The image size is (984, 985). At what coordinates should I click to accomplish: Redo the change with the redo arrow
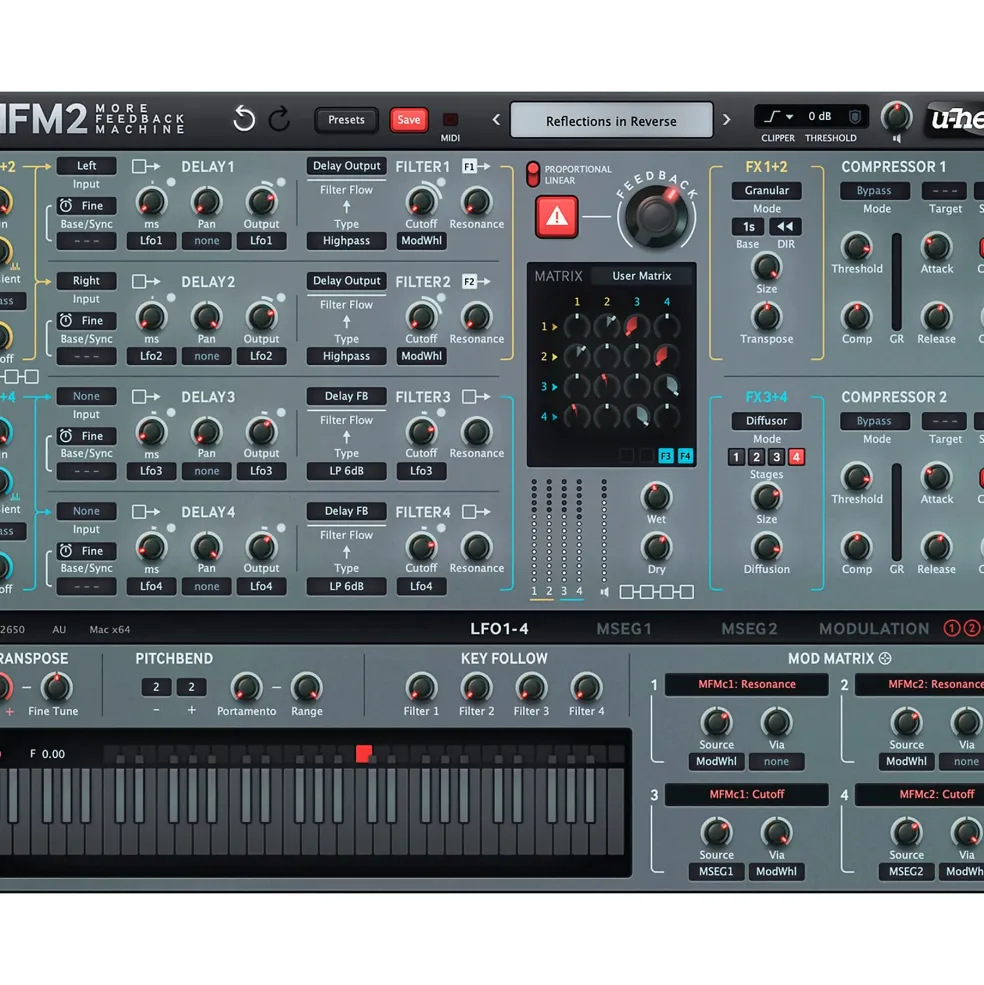pyautogui.click(x=280, y=119)
